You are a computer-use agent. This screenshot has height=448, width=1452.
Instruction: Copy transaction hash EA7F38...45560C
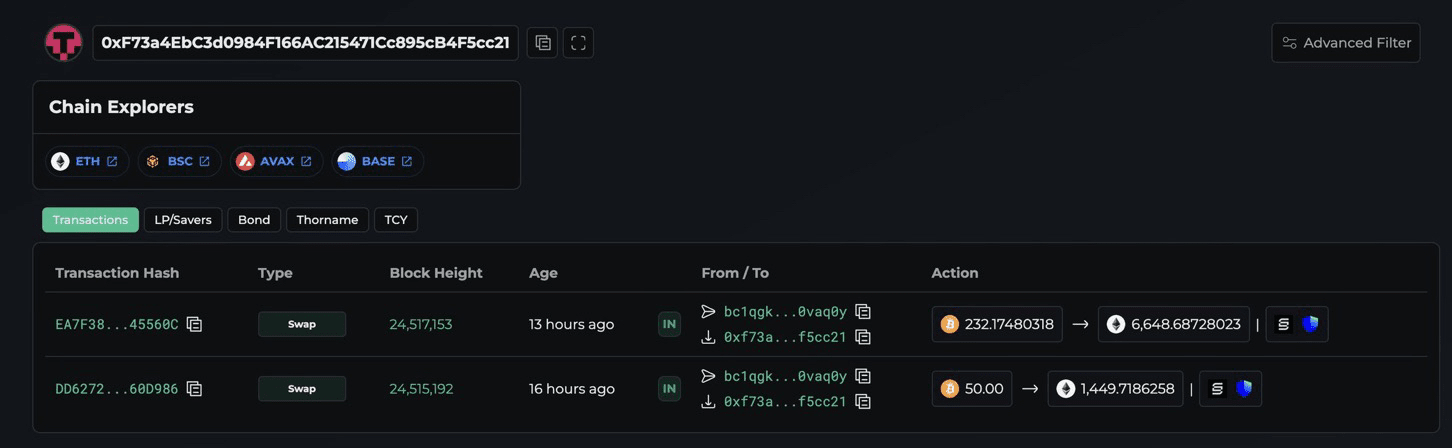tap(195, 324)
